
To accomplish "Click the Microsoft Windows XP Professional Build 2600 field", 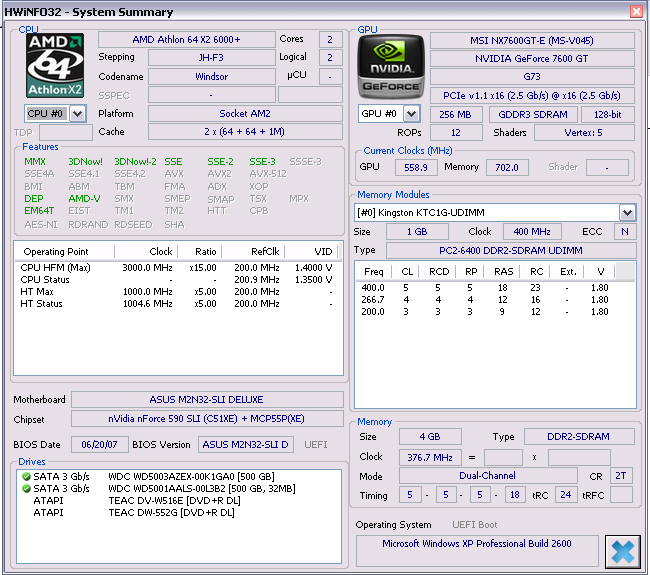I will pos(477,551).
